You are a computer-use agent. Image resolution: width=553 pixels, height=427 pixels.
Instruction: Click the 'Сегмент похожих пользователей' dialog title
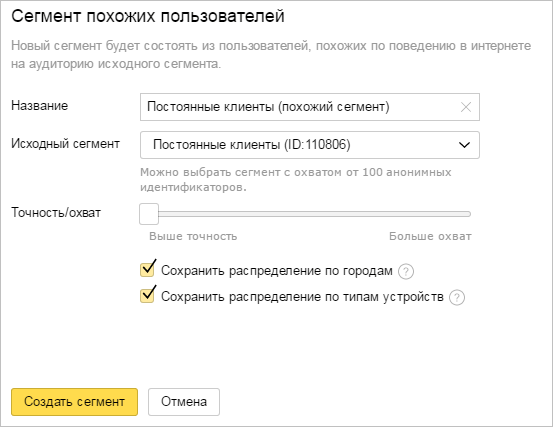[148, 16]
